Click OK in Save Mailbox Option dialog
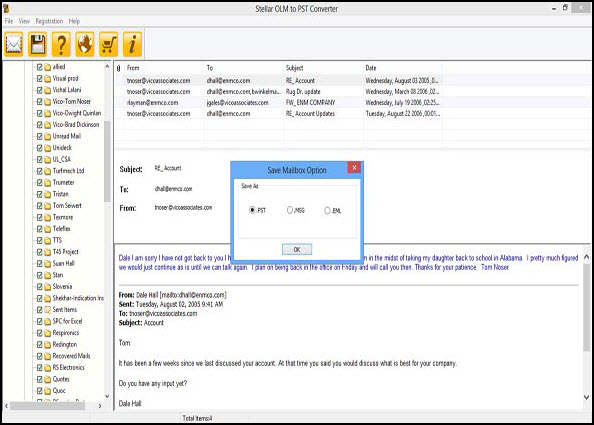The height and width of the screenshot is (425, 594). (297, 249)
